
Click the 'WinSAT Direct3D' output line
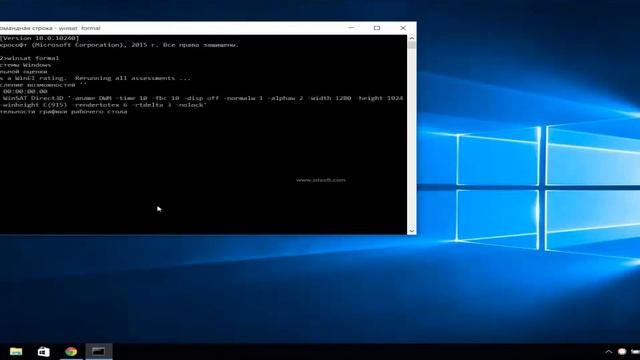tap(203, 98)
